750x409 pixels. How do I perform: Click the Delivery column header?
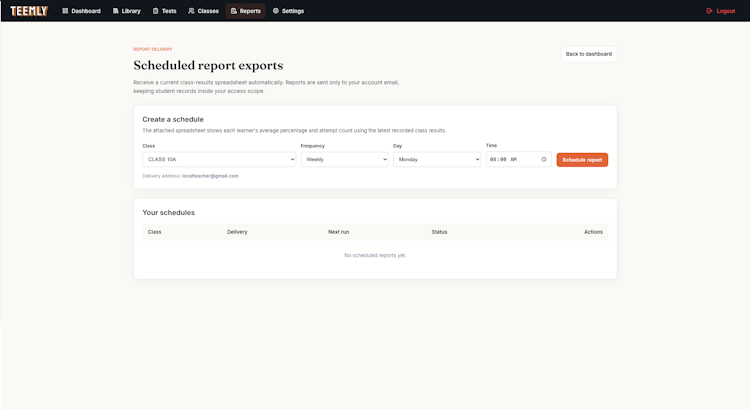tap(237, 232)
